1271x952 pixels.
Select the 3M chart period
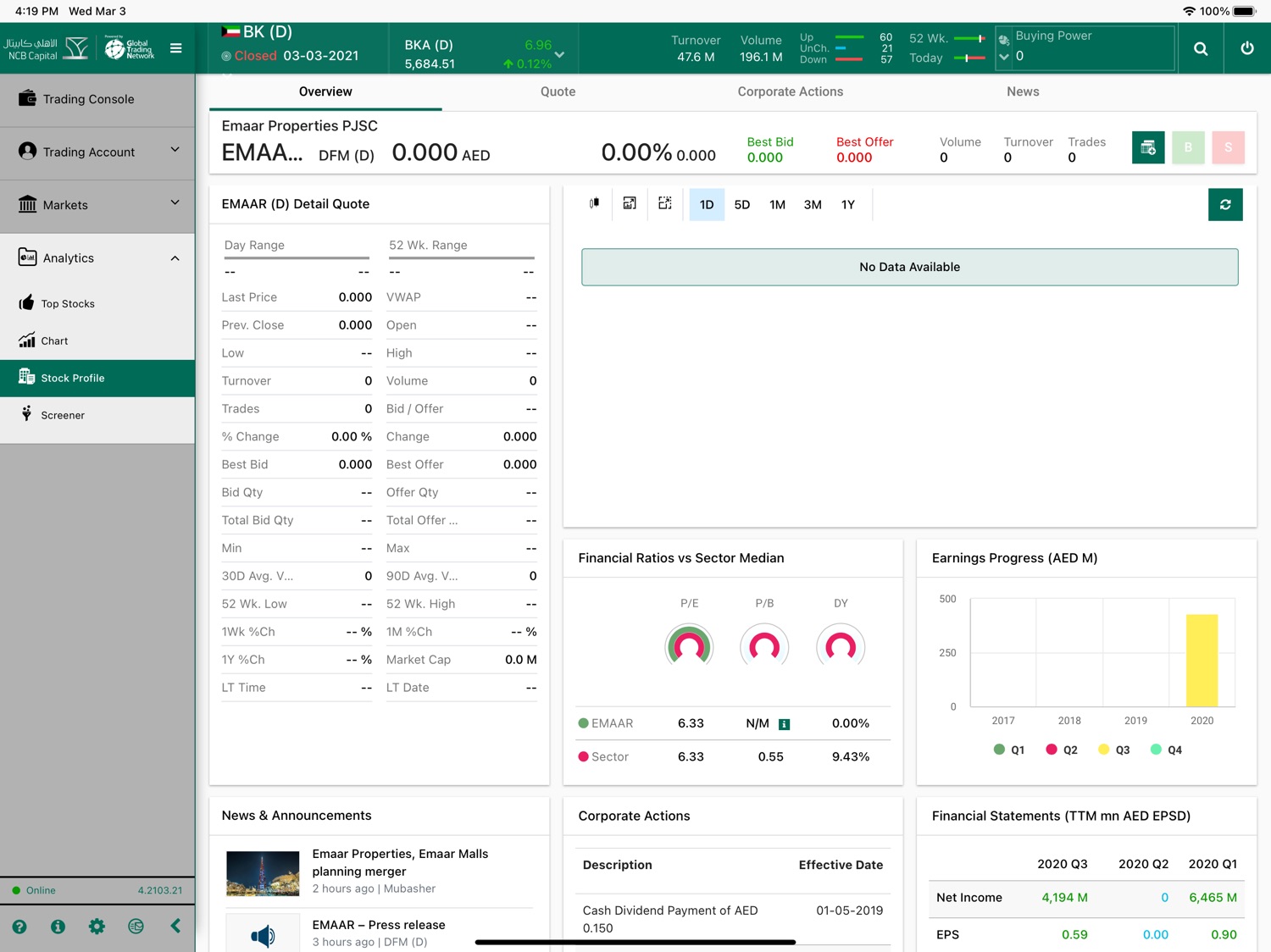[x=813, y=204]
